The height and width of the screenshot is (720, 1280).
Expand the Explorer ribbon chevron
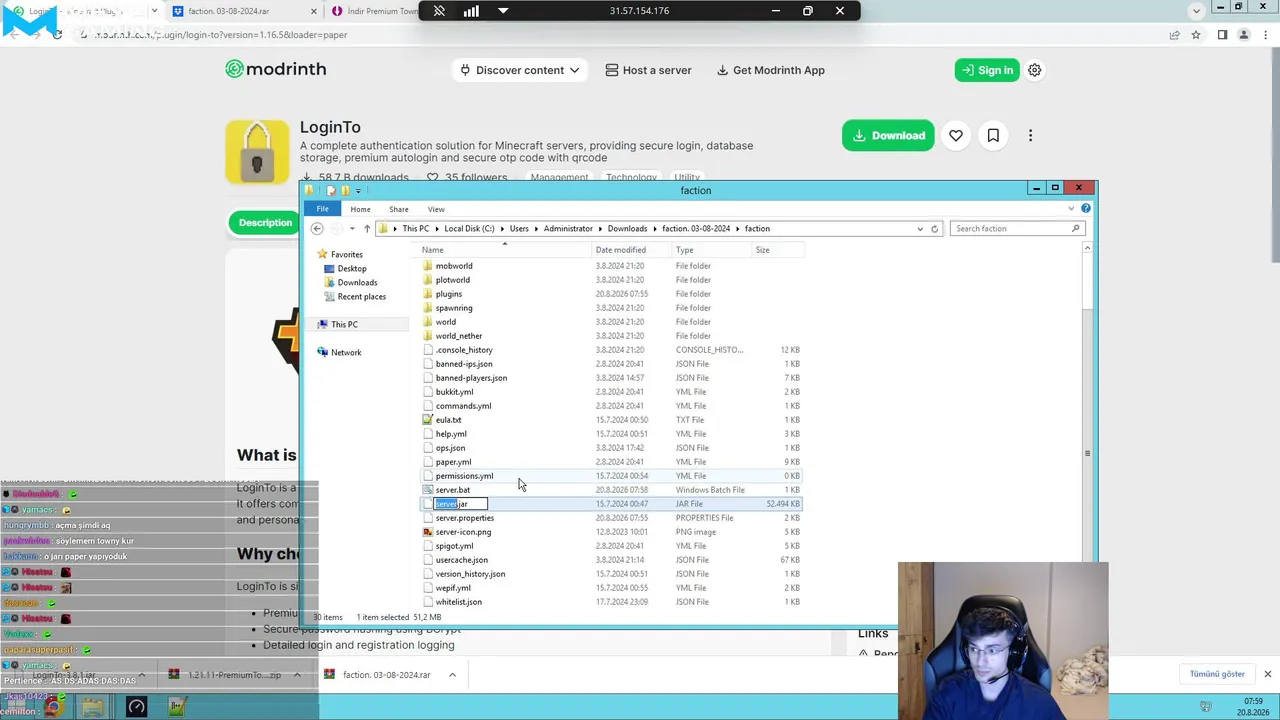1071,209
